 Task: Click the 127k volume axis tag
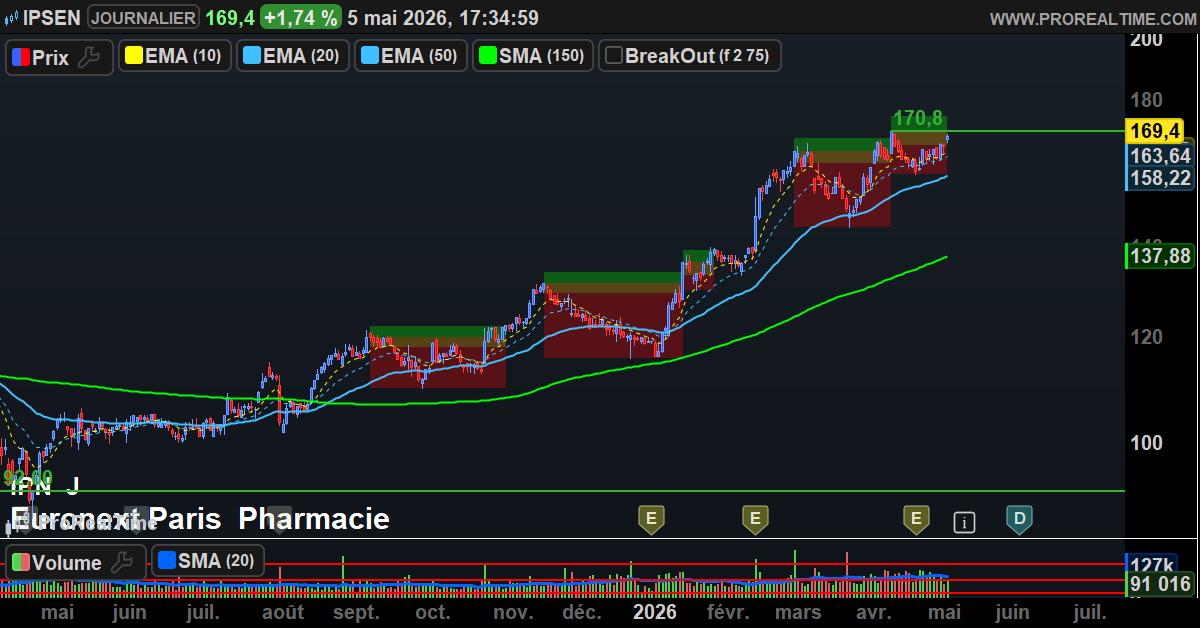pos(1153,564)
